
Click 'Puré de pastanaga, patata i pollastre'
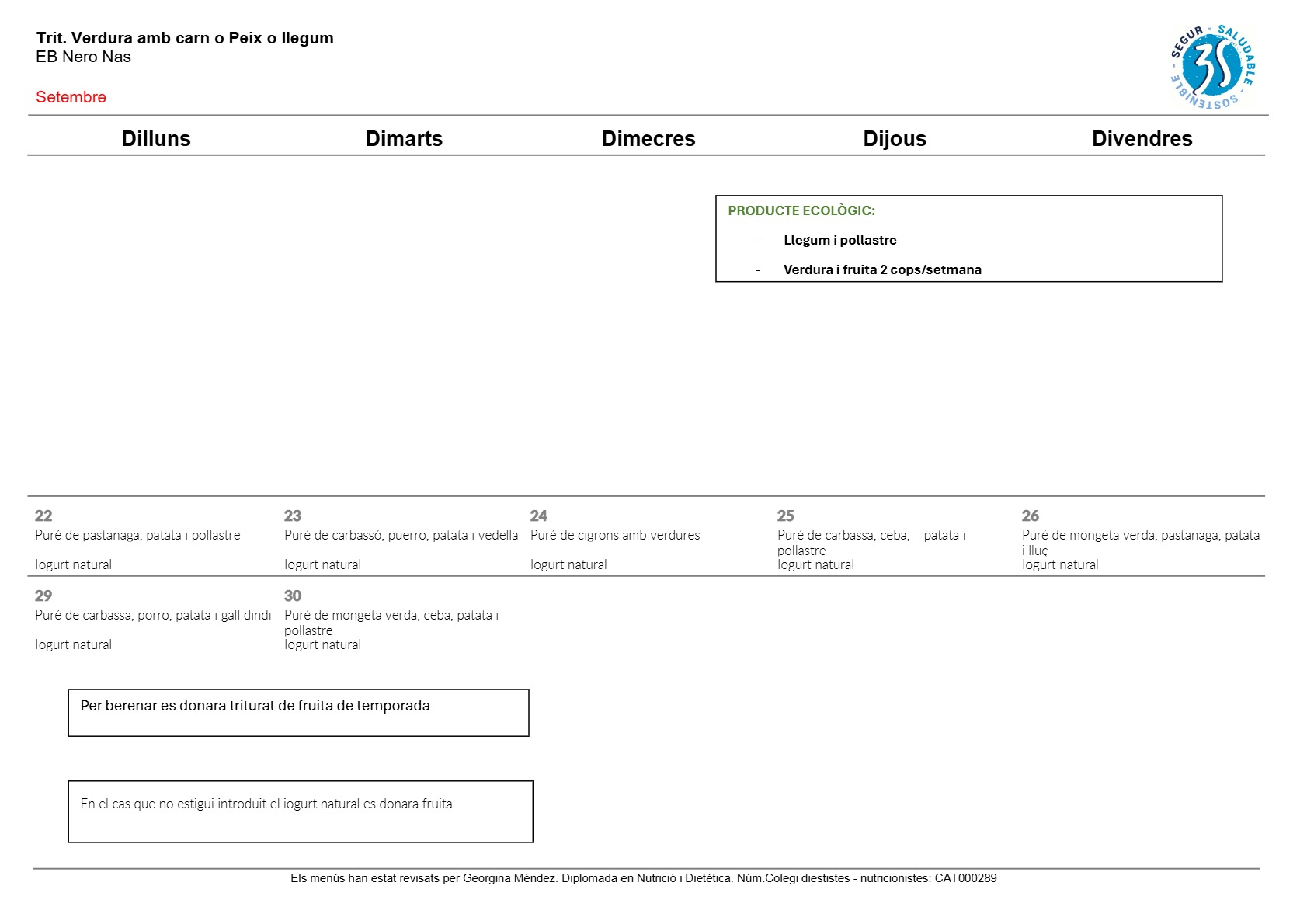137,535
